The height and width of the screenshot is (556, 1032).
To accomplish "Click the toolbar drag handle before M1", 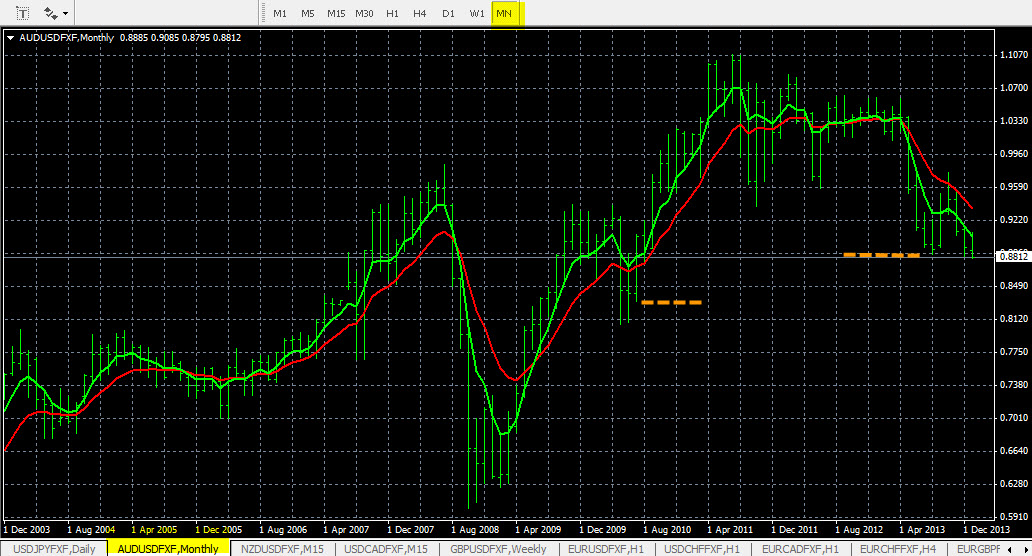I will point(263,13).
